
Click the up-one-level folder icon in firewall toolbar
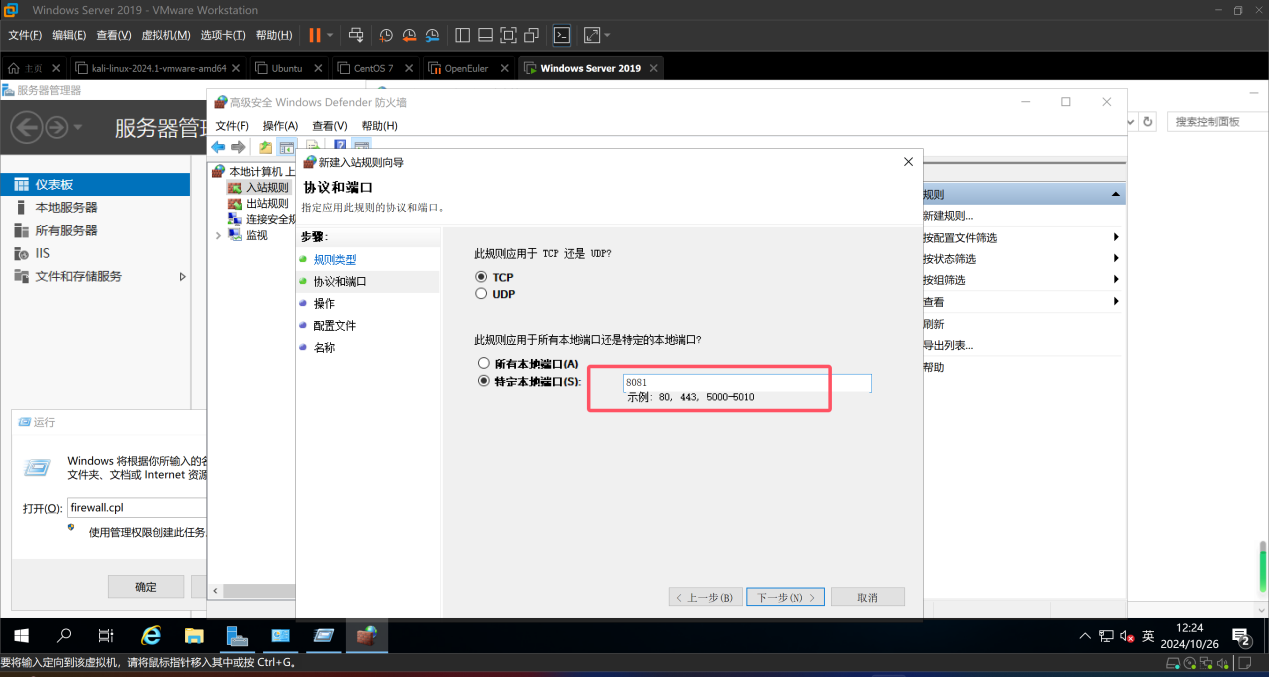click(x=266, y=147)
